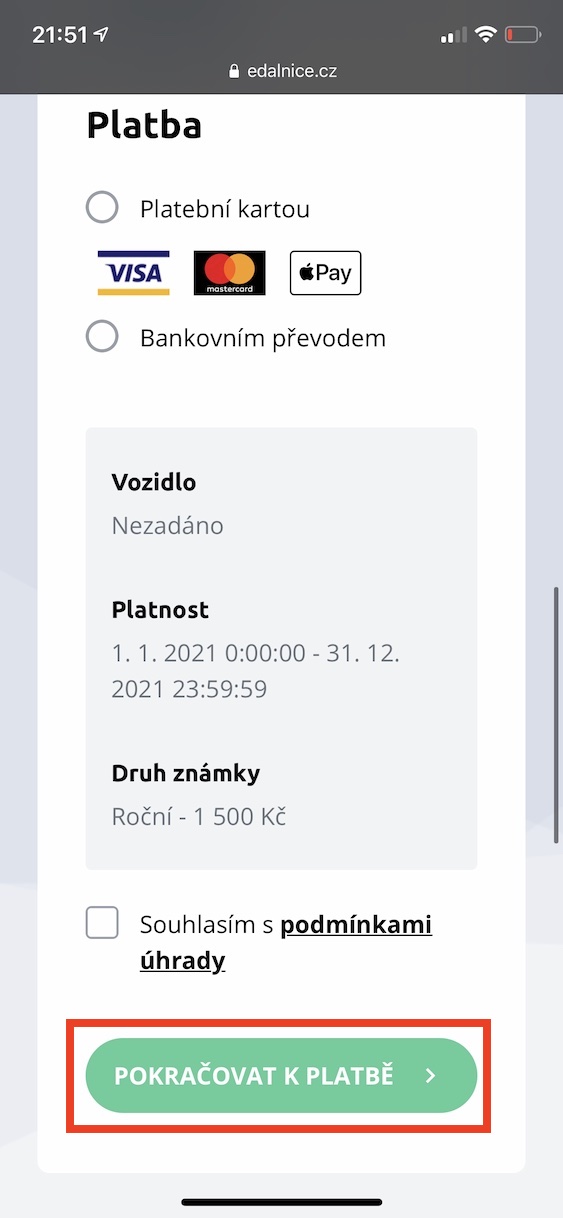Viewport: 563px width, 1218px height.
Task: Tap the Platební kartou label text
Action: (x=225, y=209)
